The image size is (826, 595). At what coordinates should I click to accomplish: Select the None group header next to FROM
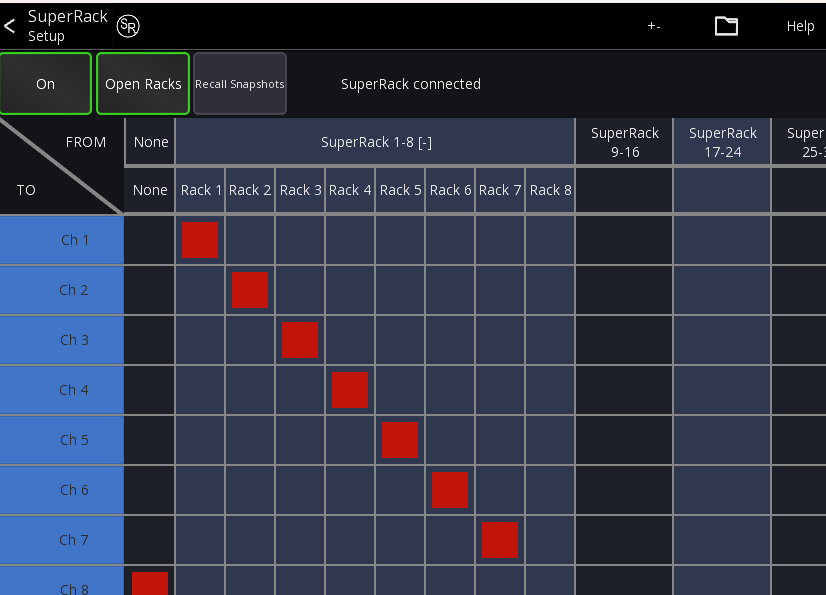151,142
